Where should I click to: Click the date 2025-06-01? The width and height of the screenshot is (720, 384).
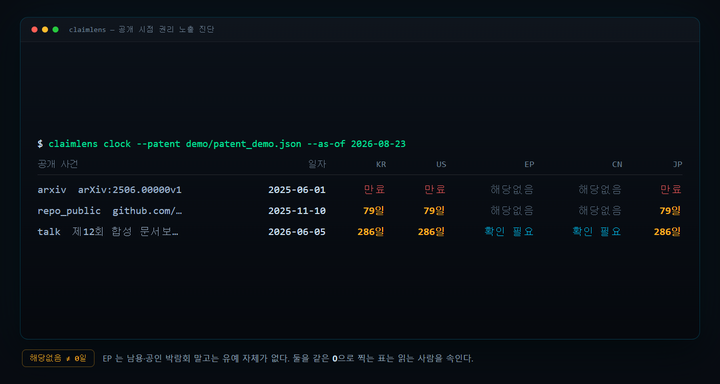(x=297, y=190)
